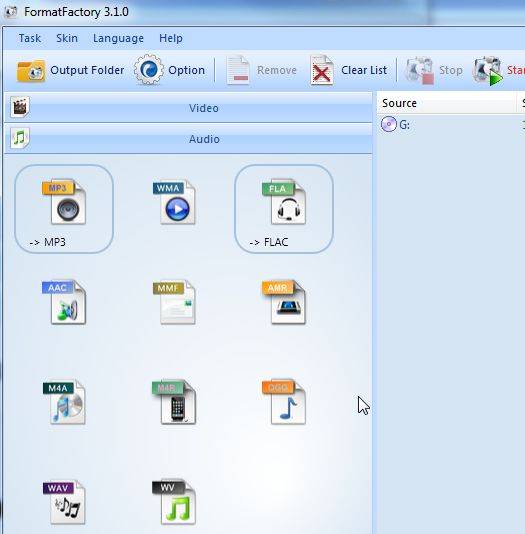Start the conversion
This screenshot has height=534, width=525.
498,70
